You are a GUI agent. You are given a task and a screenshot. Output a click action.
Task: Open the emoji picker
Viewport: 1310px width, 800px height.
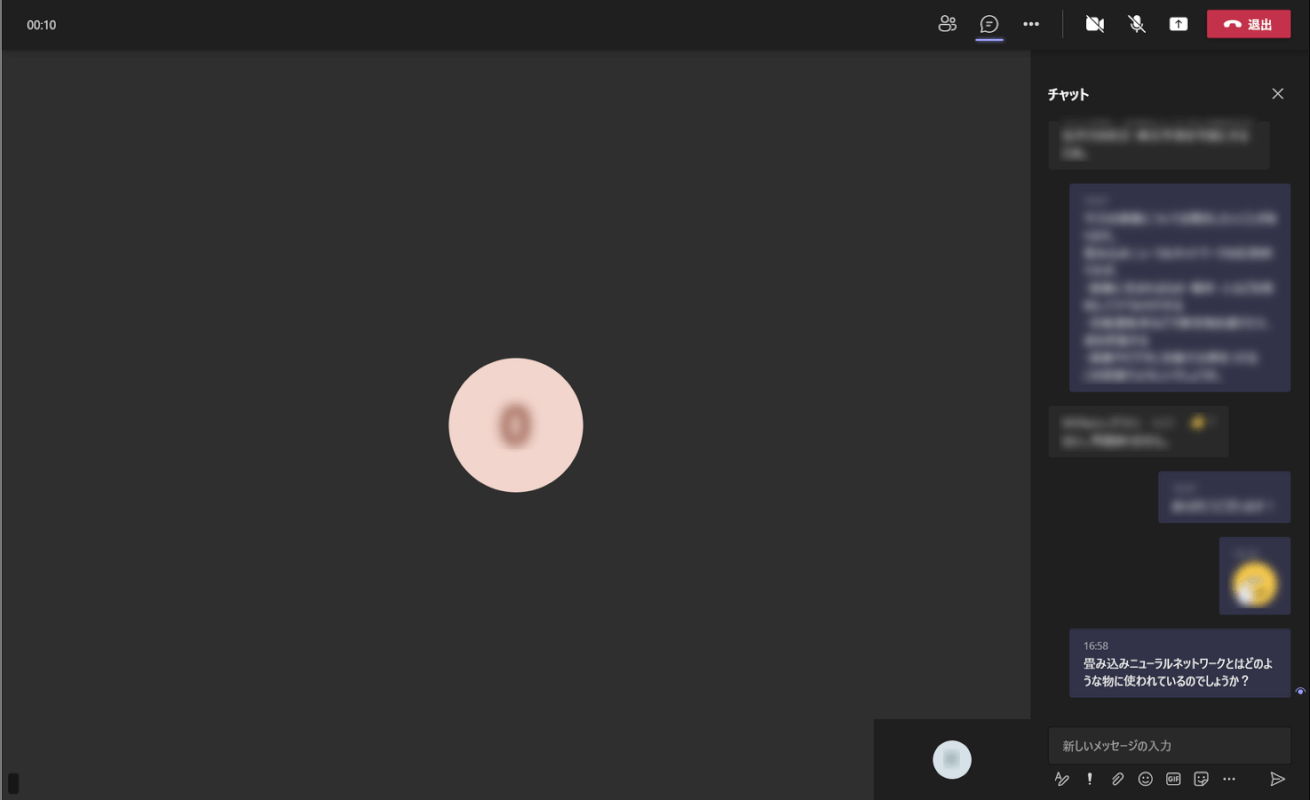point(1146,779)
